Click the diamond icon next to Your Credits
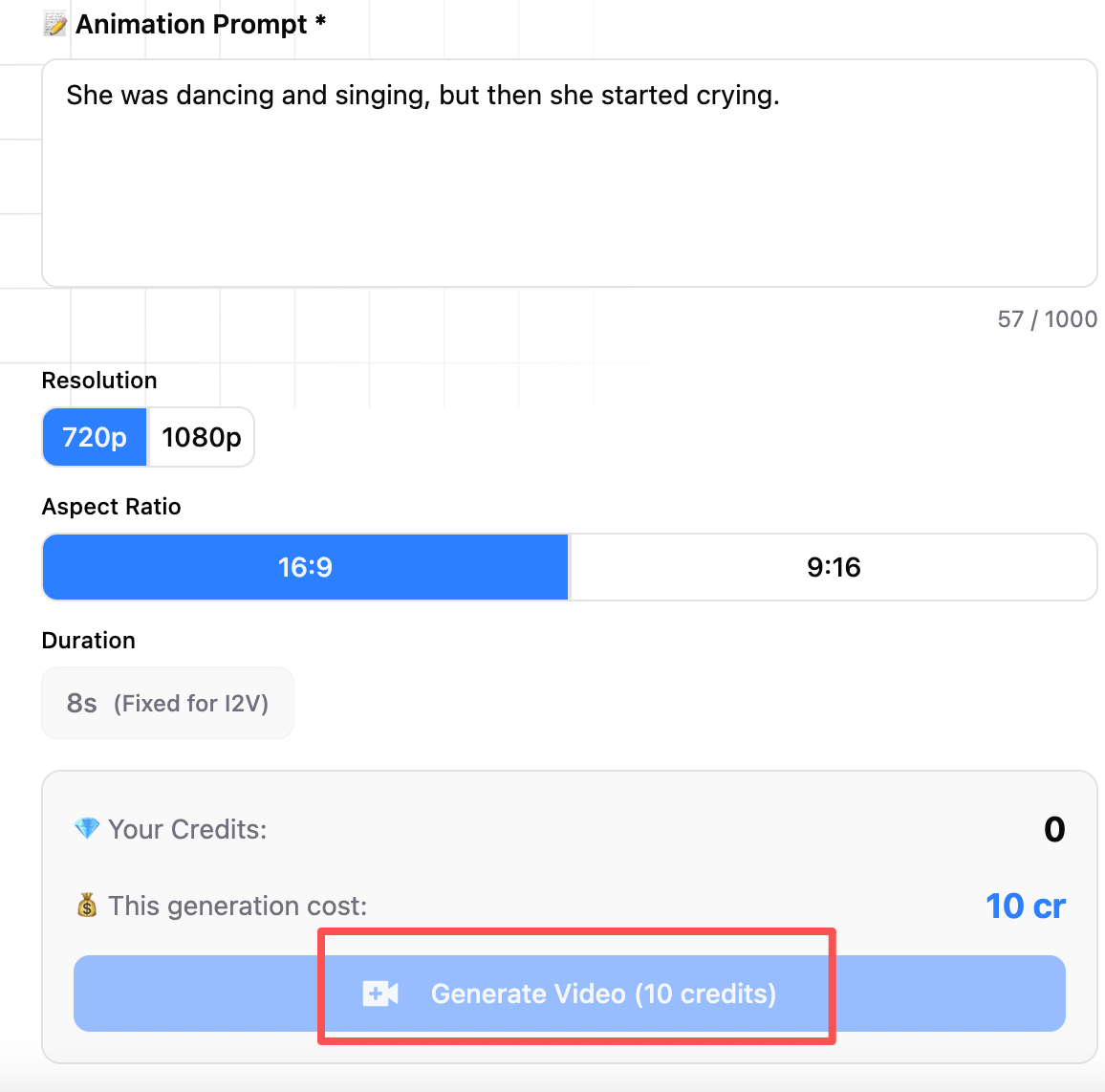 (x=86, y=828)
